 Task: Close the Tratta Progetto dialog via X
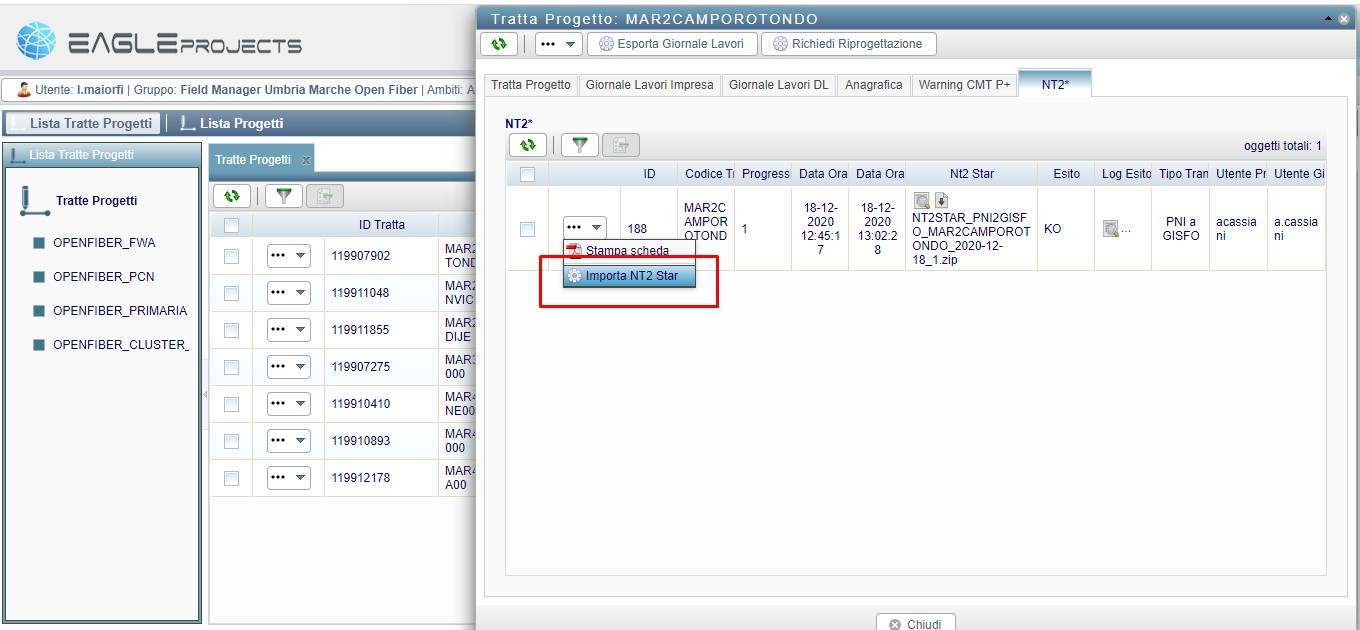pos(1344,18)
